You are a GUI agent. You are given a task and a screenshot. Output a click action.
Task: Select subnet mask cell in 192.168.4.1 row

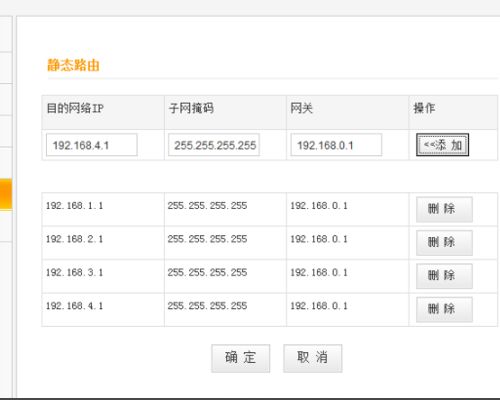pyautogui.click(x=225, y=310)
